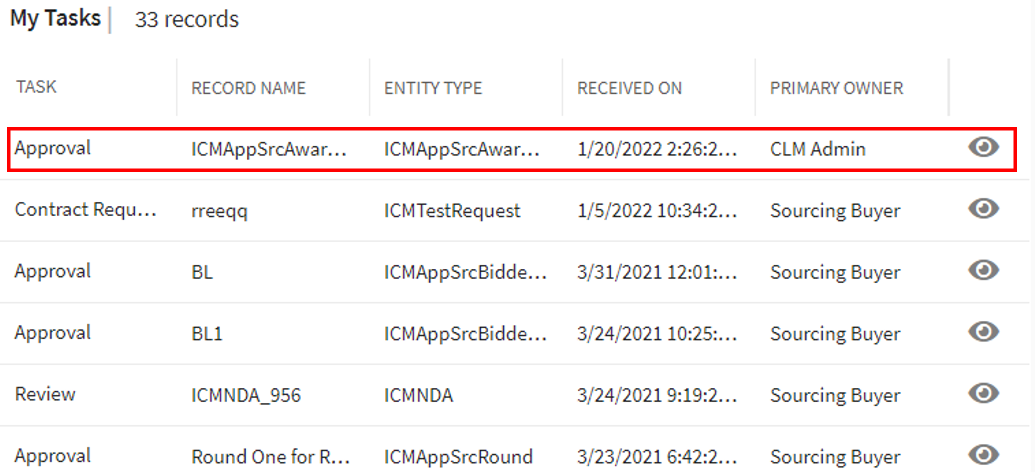This screenshot has width=1035, height=472.
Task: Sort tasks by RECEIVED ON column
Action: tap(629, 88)
